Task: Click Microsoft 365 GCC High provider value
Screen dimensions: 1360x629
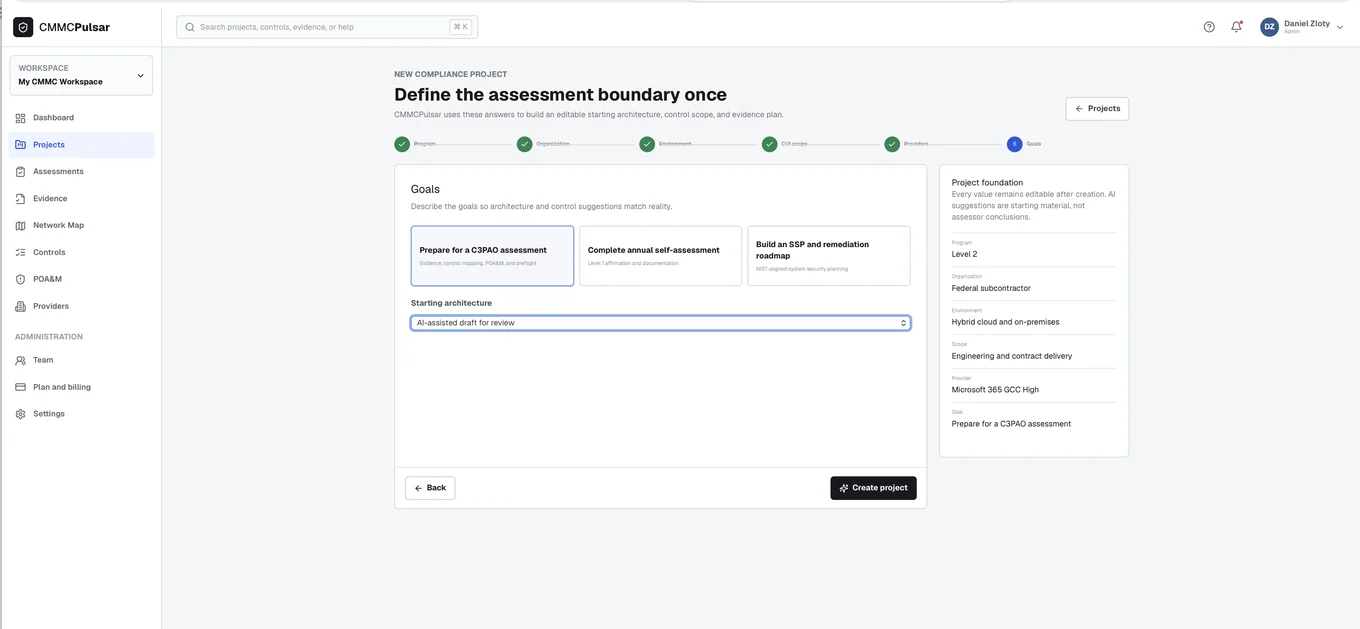Action: pyautogui.click(x=995, y=390)
